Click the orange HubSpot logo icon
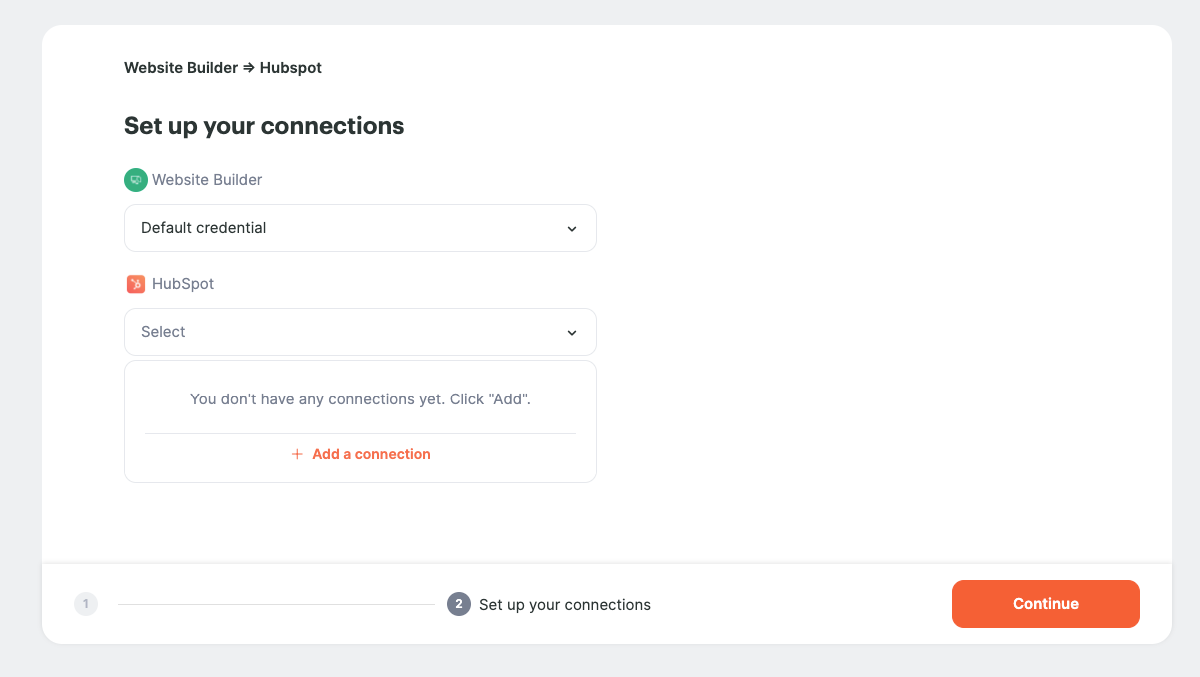This screenshot has width=1200, height=677. pyautogui.click(x=136, y=284)
